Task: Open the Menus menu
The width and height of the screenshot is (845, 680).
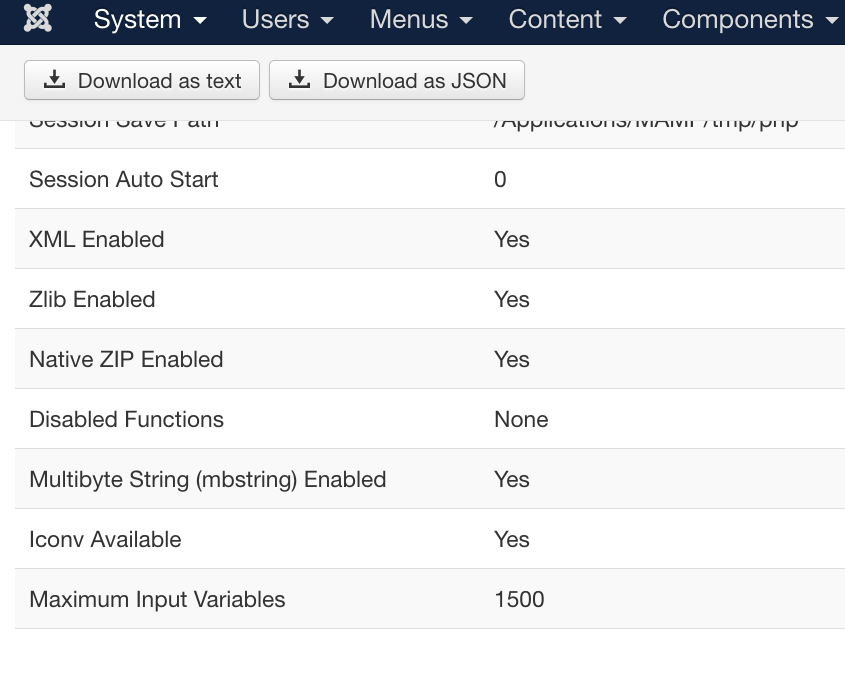Action: 421,20
